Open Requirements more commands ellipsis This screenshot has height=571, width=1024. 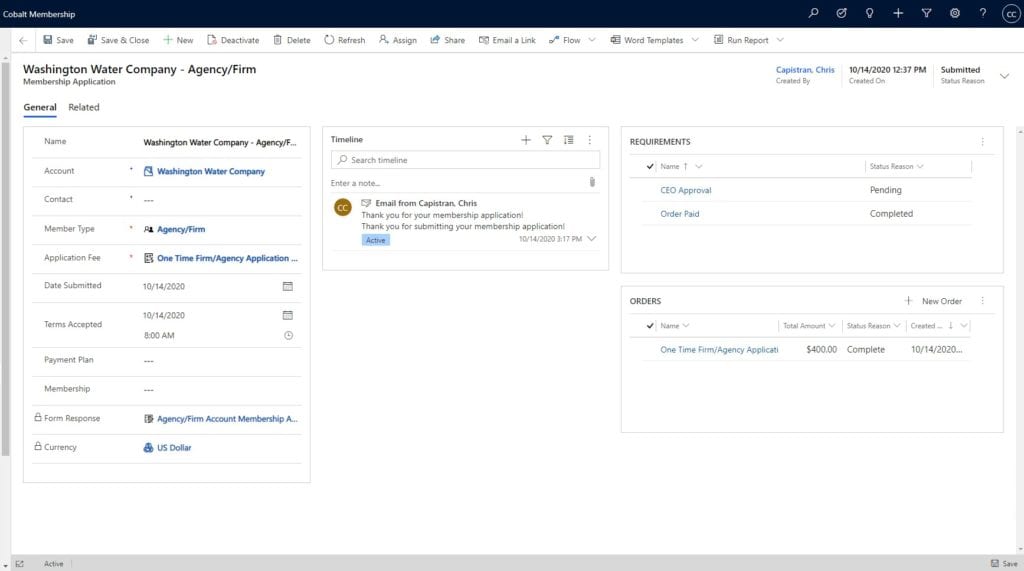(982, 142)
